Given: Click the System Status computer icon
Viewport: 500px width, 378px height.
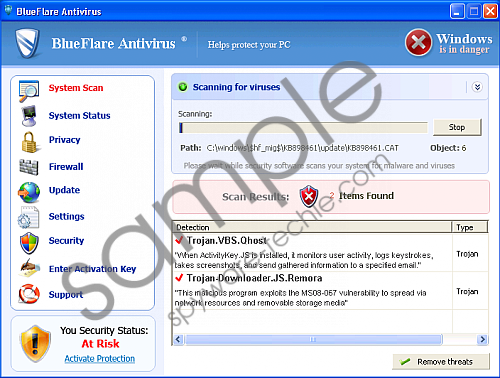Looking at the screenshot, I should (29, 116).
